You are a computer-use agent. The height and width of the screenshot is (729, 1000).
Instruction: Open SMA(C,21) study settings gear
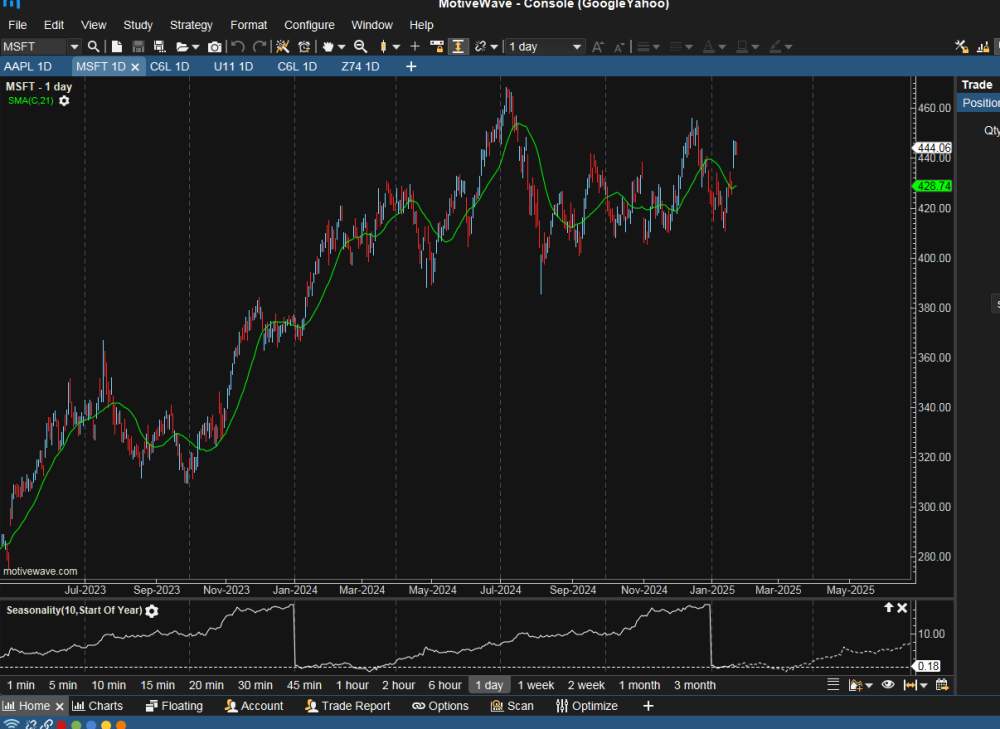coord(64,101)
